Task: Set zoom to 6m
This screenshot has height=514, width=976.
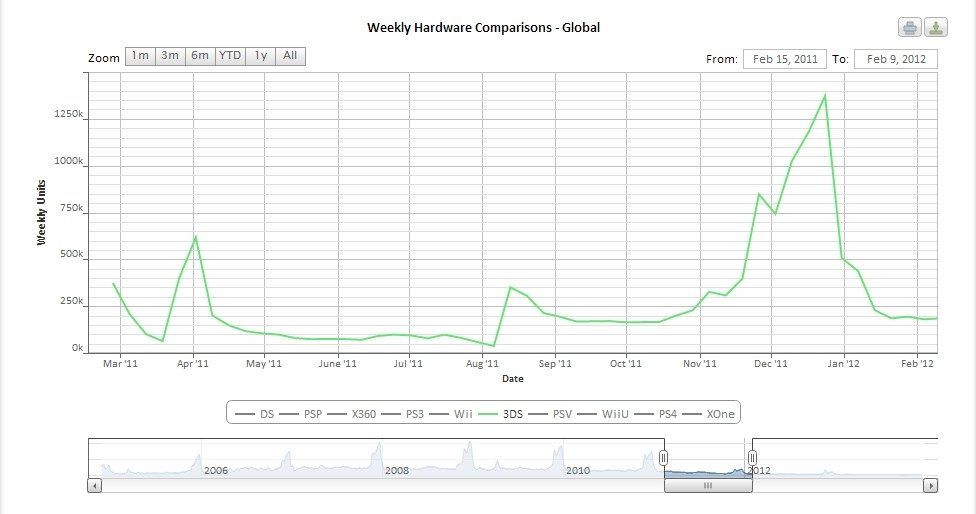Action: [200, 56]
